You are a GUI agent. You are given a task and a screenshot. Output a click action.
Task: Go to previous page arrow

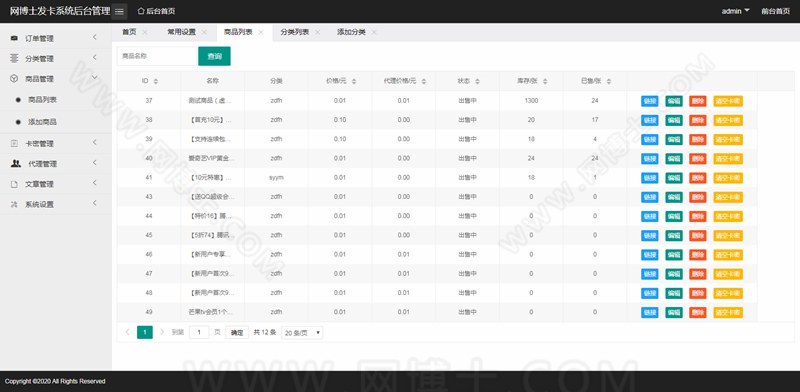coord(128,332)
